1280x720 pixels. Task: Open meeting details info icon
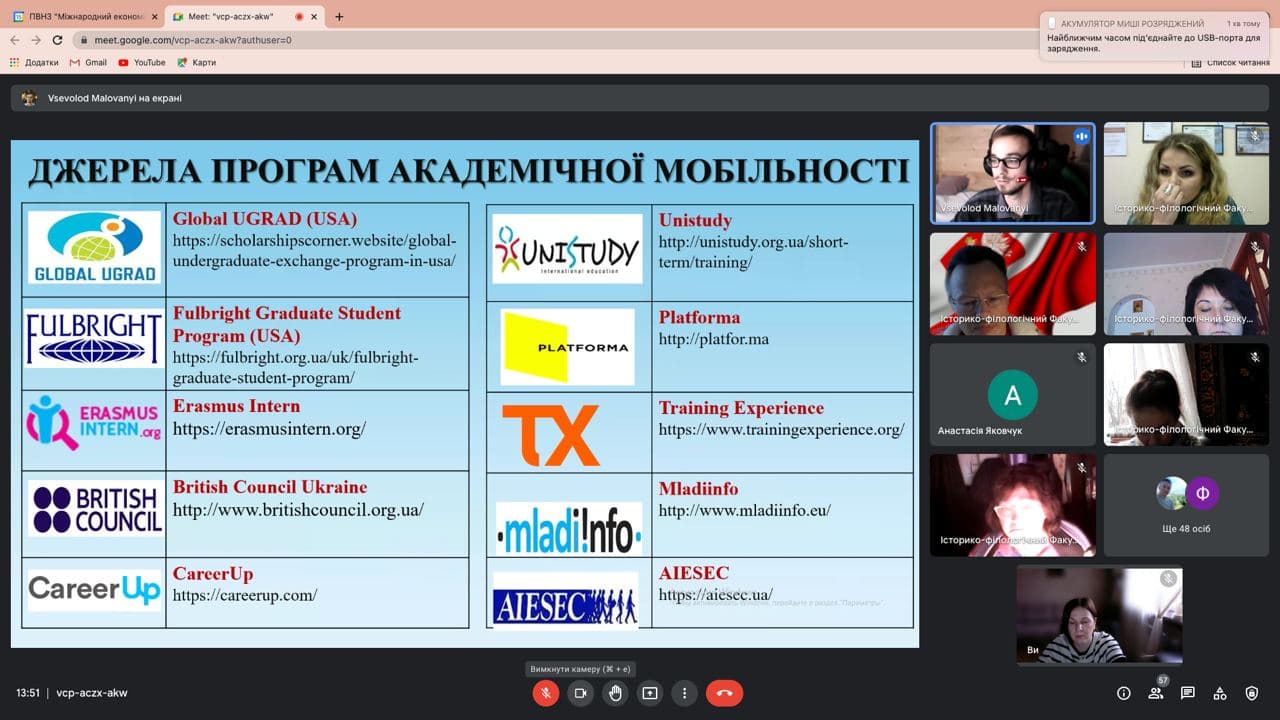[x=1124, y=693]
